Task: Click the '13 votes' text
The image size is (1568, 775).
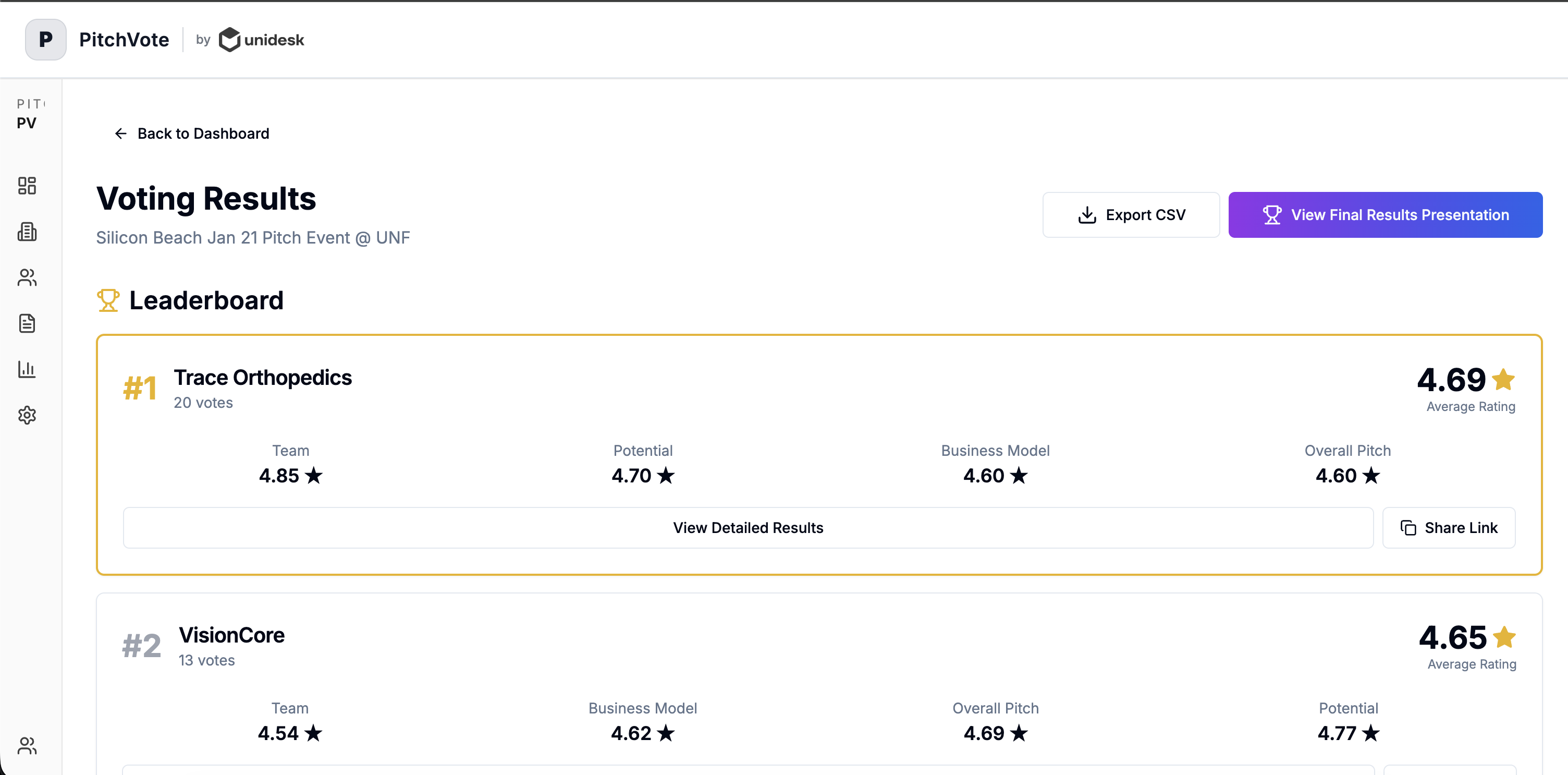Action: [x=206, y=660]
